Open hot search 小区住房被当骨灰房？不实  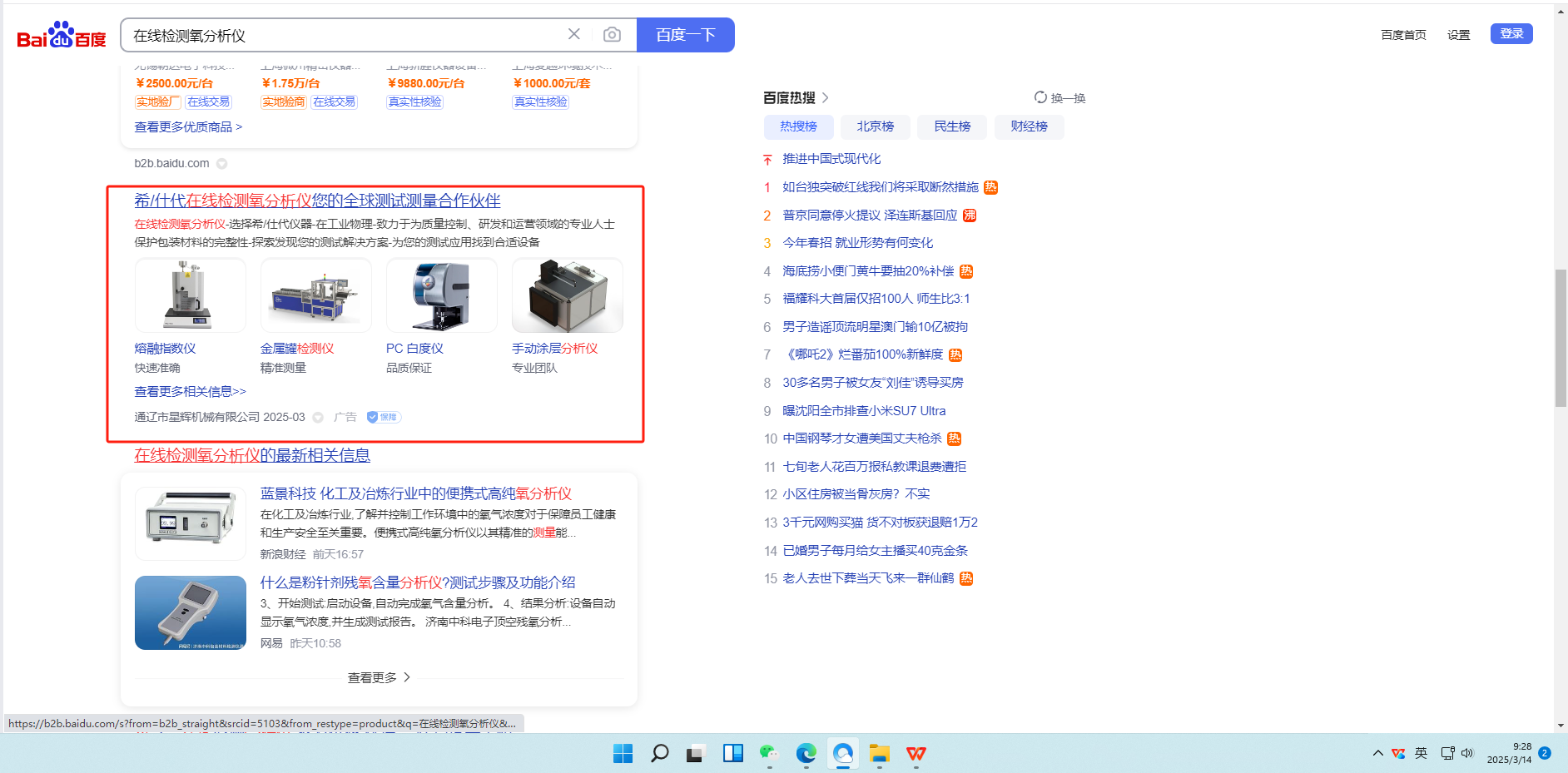[856, 494]
